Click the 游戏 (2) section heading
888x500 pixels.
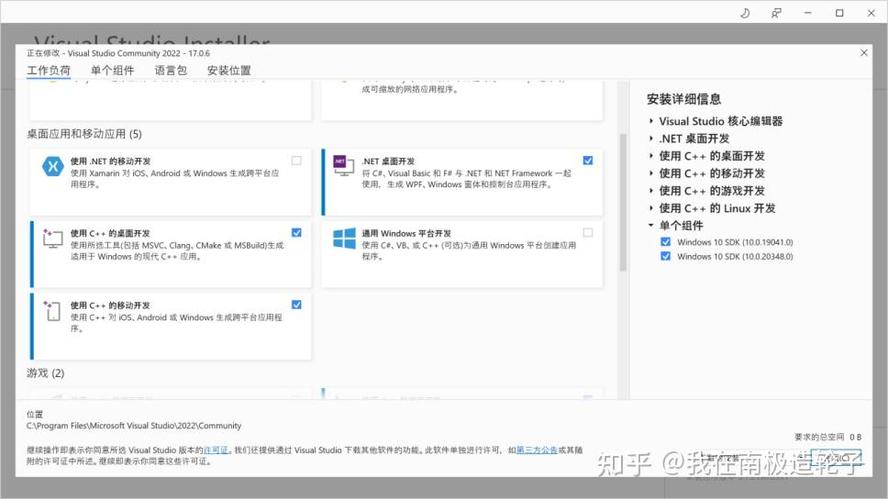[45, 373]
